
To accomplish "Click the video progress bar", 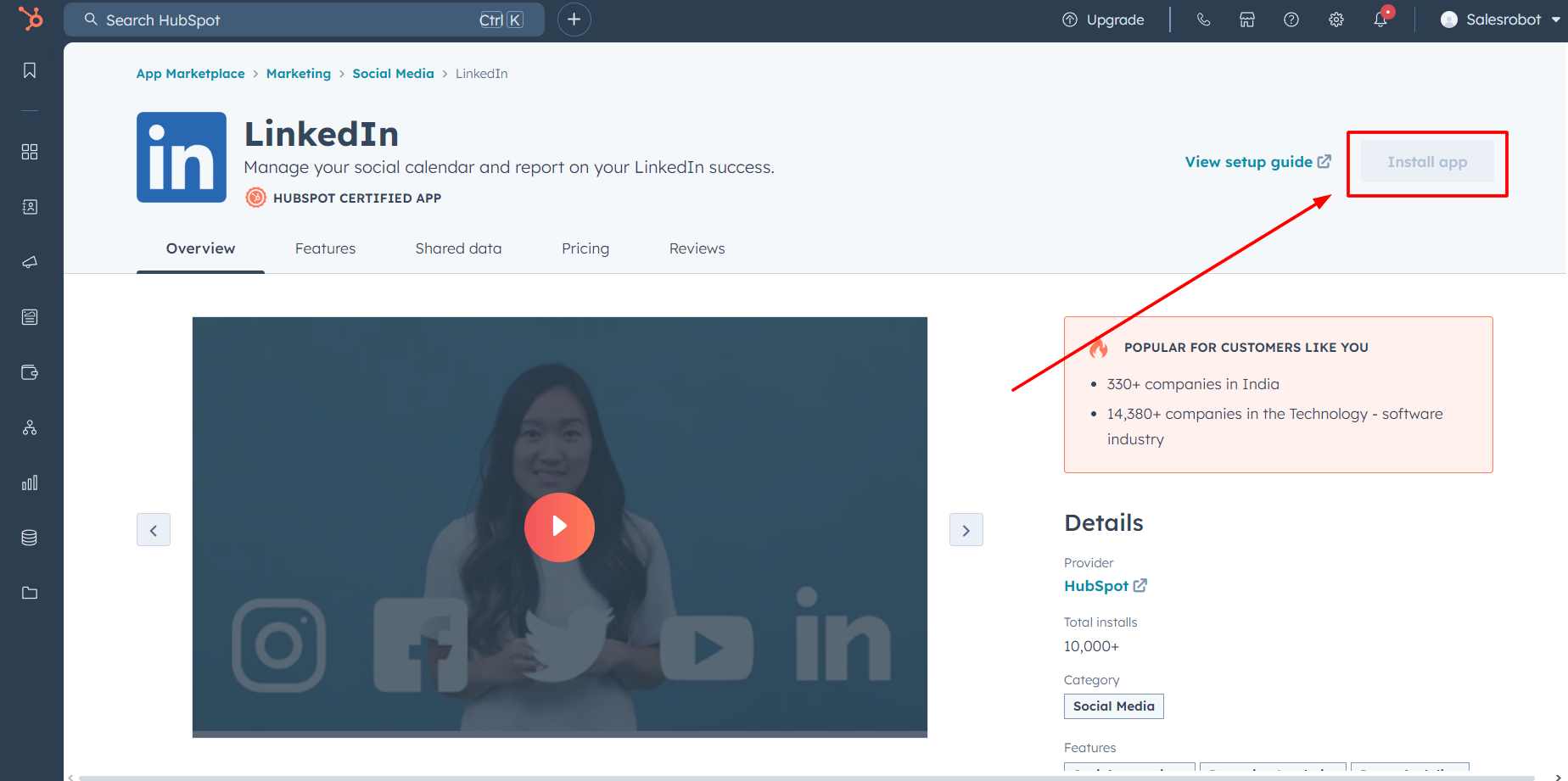I will (x=559, y=734).
